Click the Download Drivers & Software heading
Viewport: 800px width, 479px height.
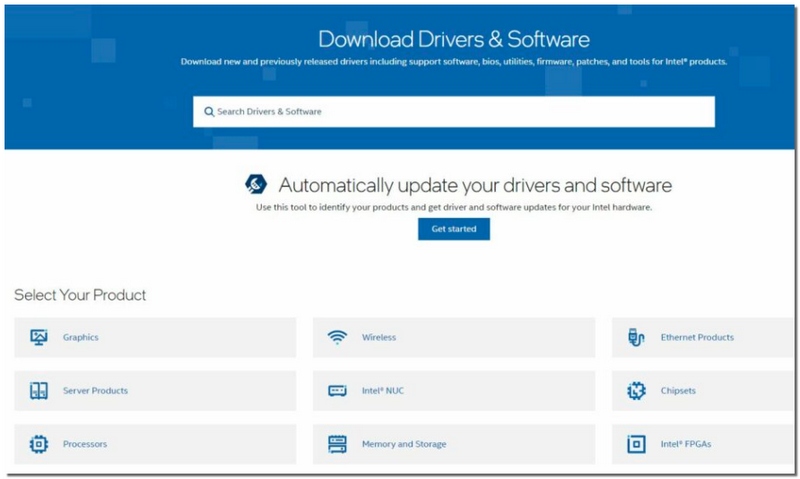[454, 39]
